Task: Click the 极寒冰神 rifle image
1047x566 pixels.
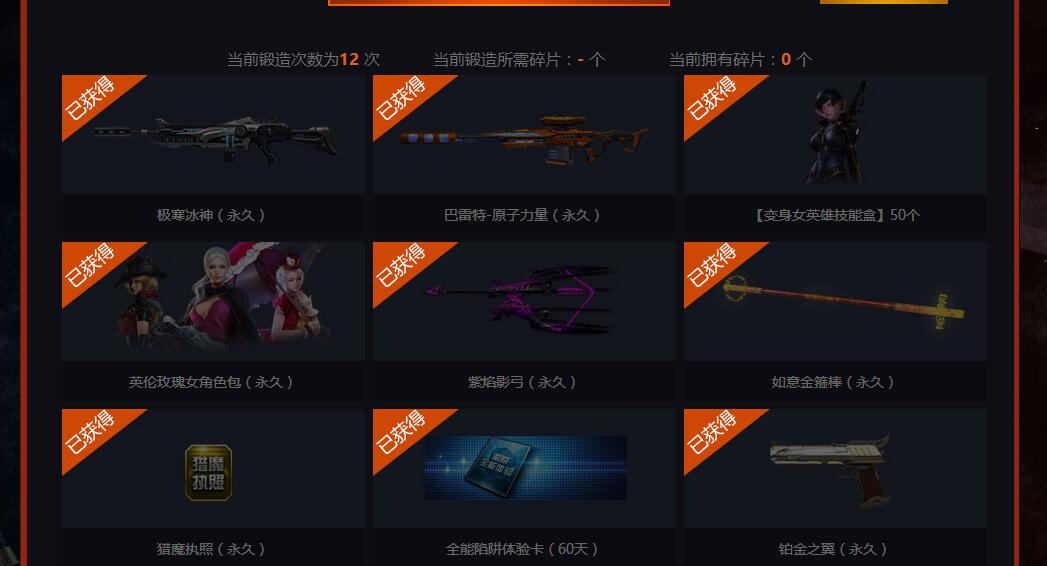Action: (x=216, y=140)
